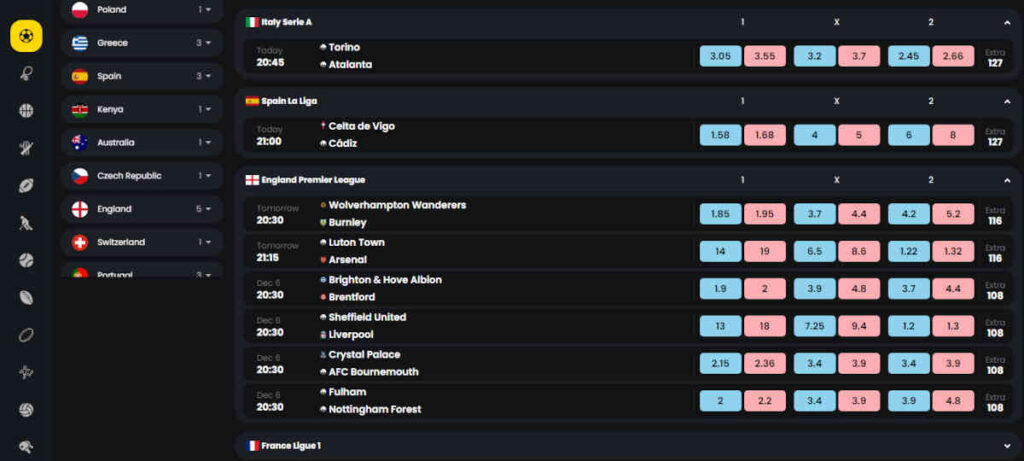Select blue 1.22 odds for Arsenal win
1024x461 pixels.
tap(908, 251)
